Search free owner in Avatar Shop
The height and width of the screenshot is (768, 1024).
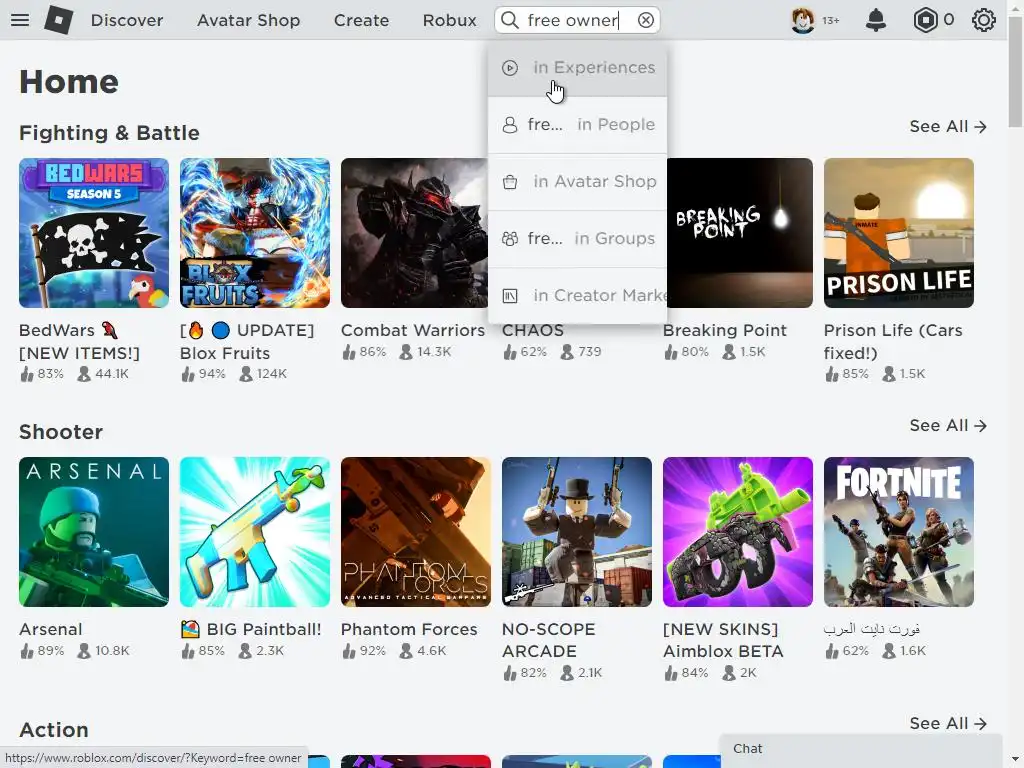tap(577, 182)
